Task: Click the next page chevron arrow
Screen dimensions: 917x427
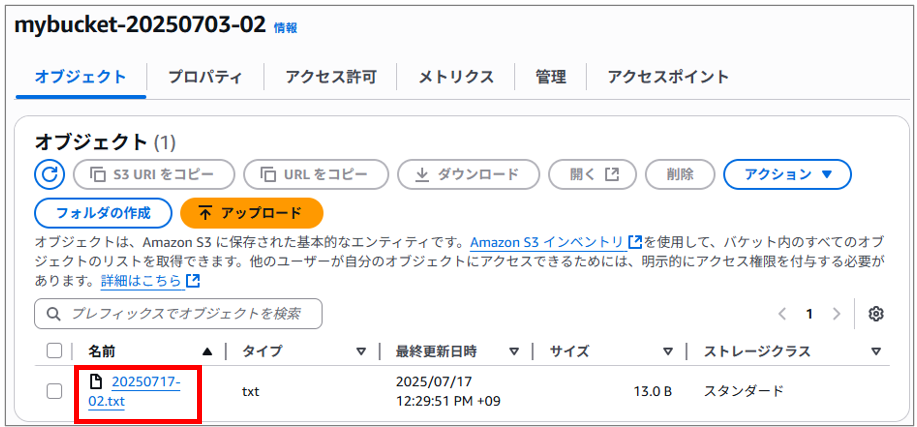Action: (836, 314)
